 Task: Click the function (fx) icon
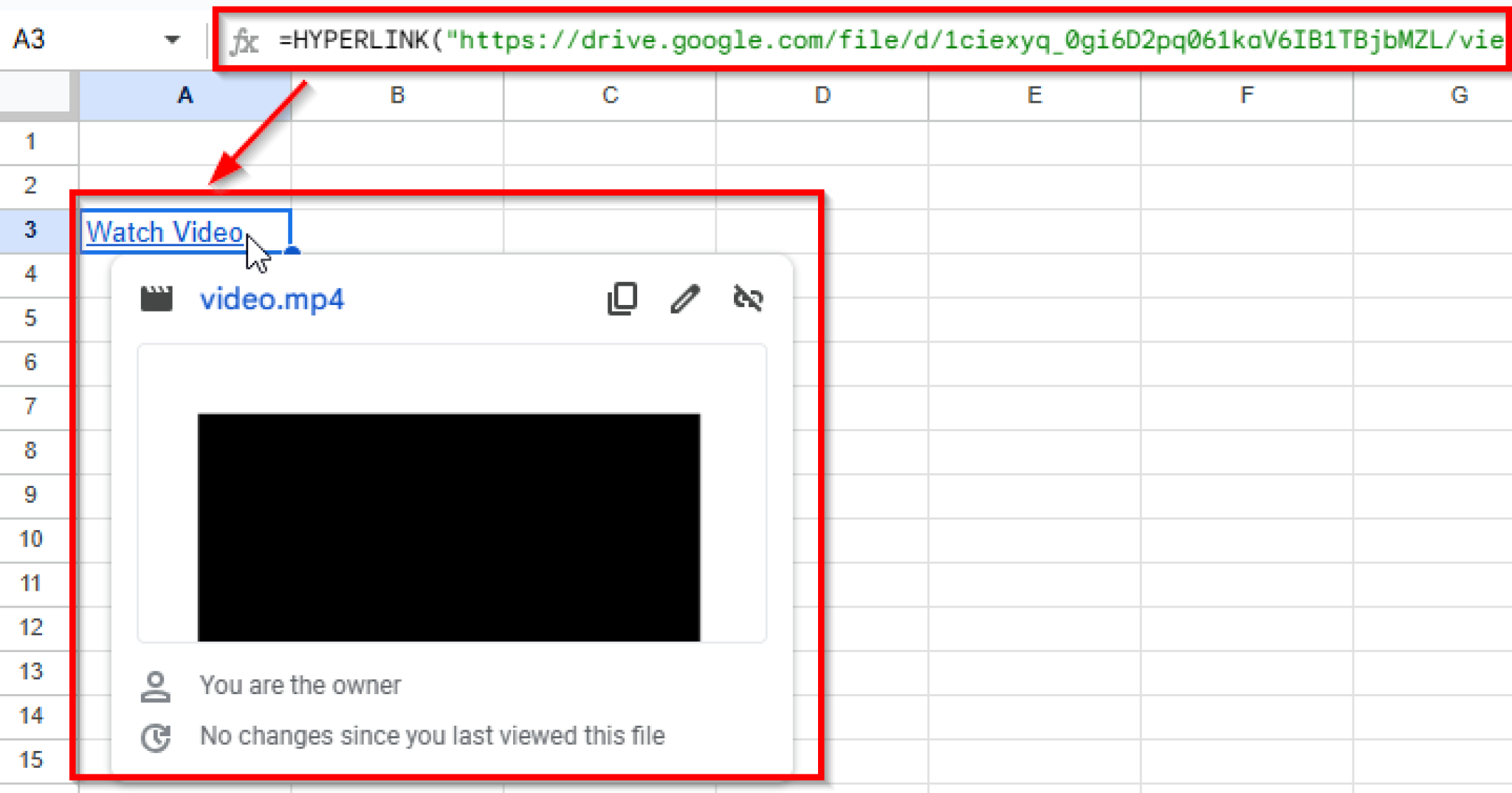(x=246, y=41)
